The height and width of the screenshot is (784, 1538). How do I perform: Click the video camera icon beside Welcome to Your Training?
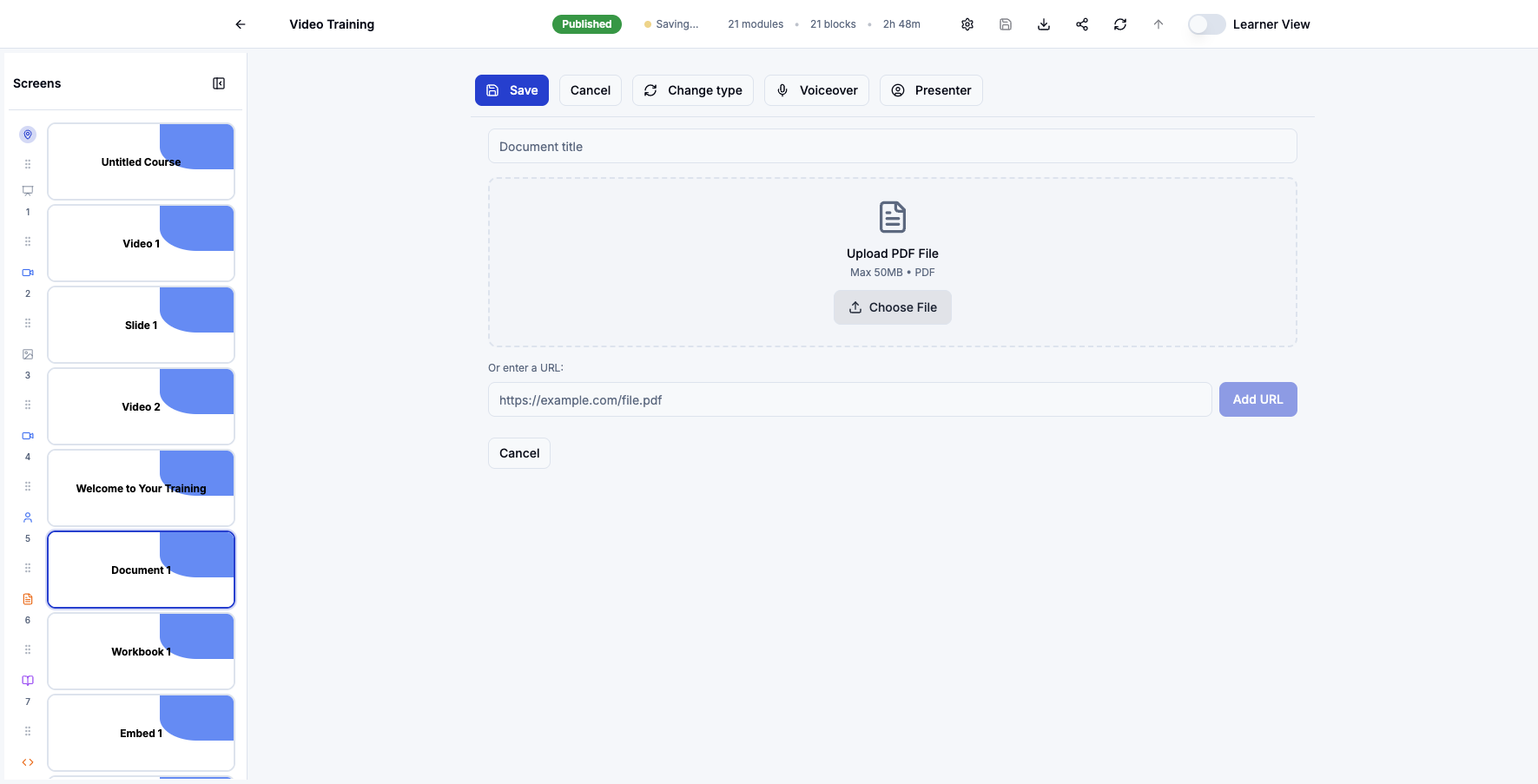(x=28, y=436)
